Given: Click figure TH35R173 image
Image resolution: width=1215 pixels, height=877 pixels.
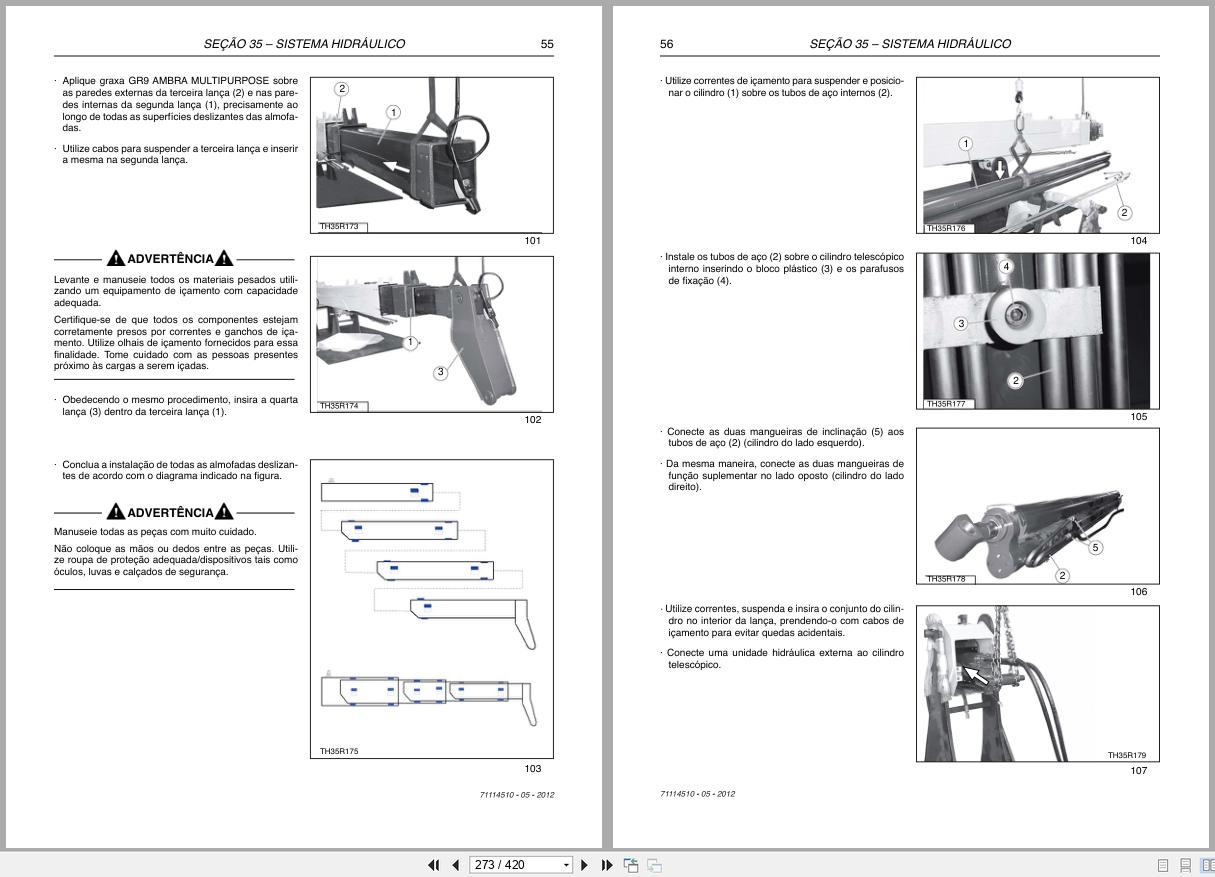Looking at the screenshot, I should 432,155.
